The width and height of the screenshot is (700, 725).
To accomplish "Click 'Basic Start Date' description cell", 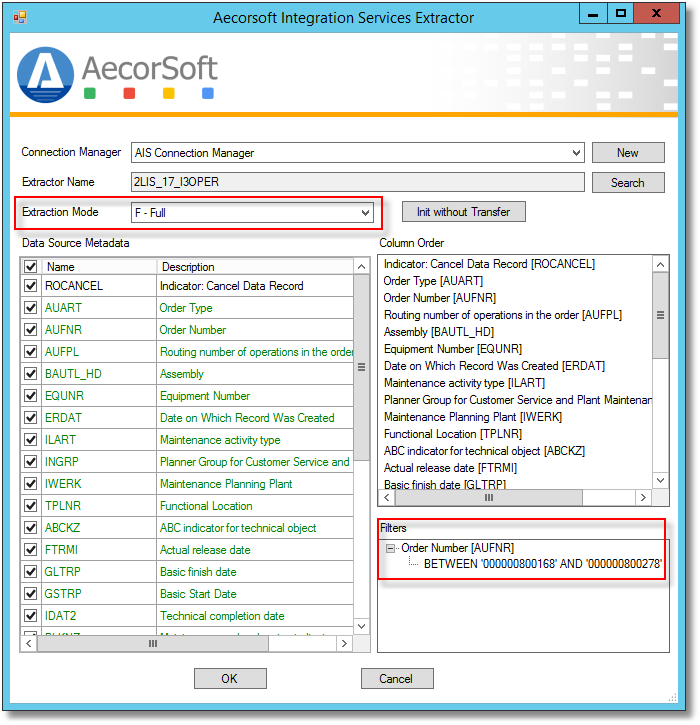I will click(x=255, y=594).
